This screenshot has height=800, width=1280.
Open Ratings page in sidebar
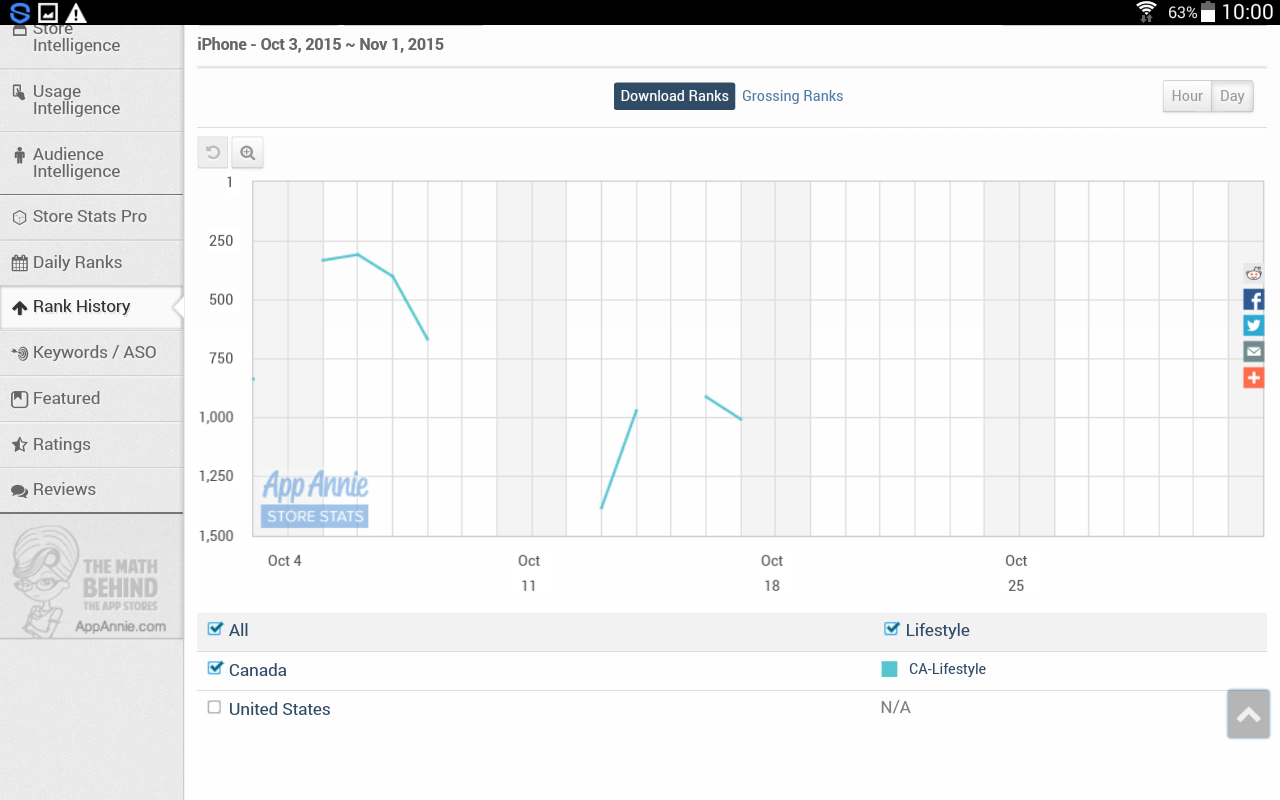[x=91, y=445]
